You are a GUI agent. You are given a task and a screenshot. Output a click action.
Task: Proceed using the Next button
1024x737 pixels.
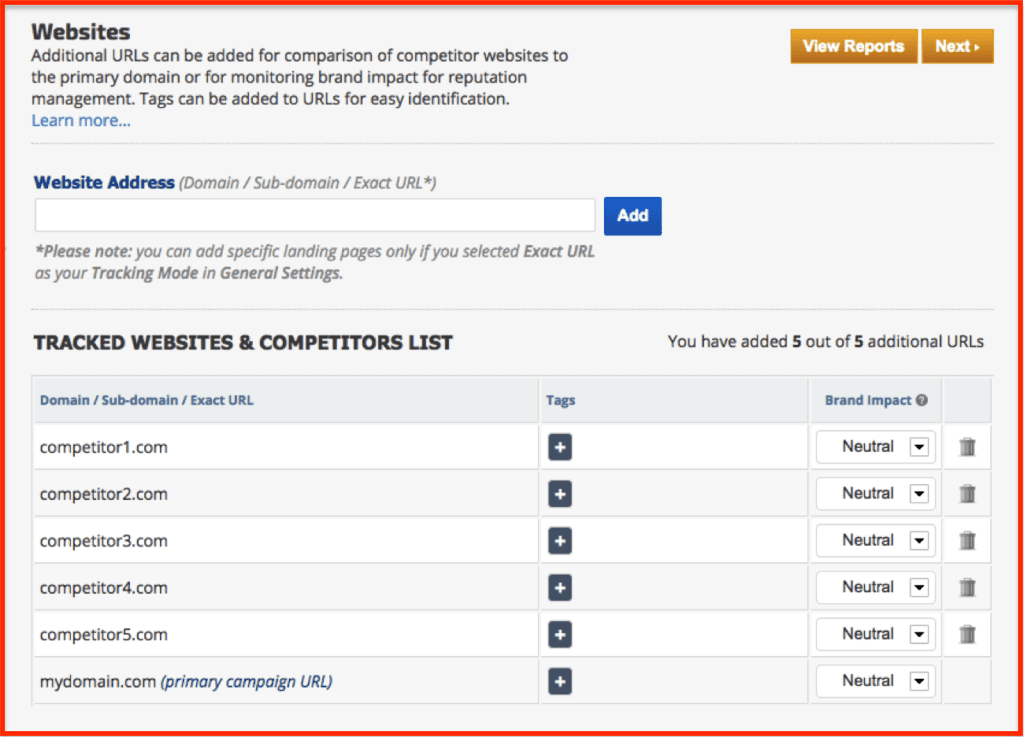tap(957, 46)
